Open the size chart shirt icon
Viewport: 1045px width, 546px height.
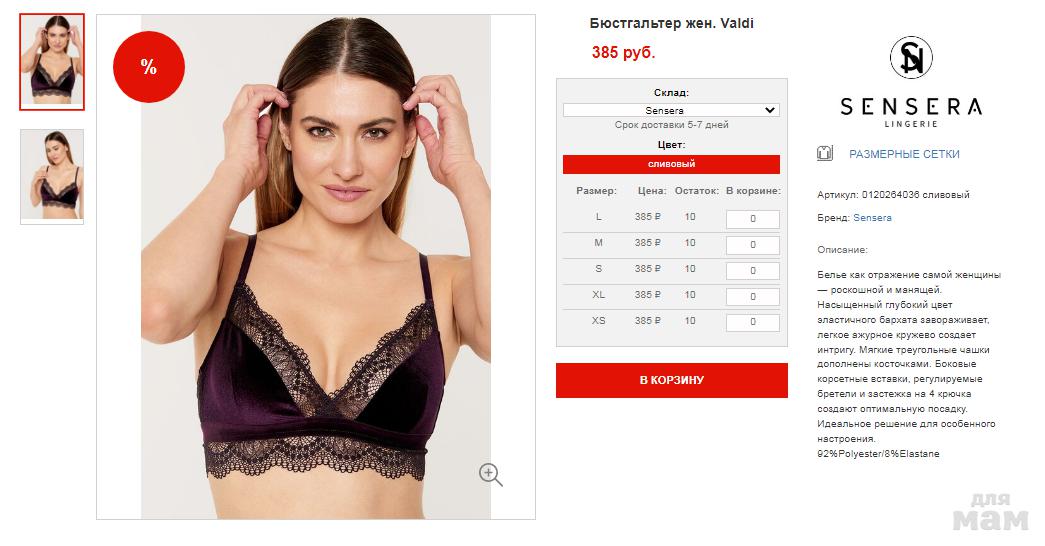[x=825, y=153]
